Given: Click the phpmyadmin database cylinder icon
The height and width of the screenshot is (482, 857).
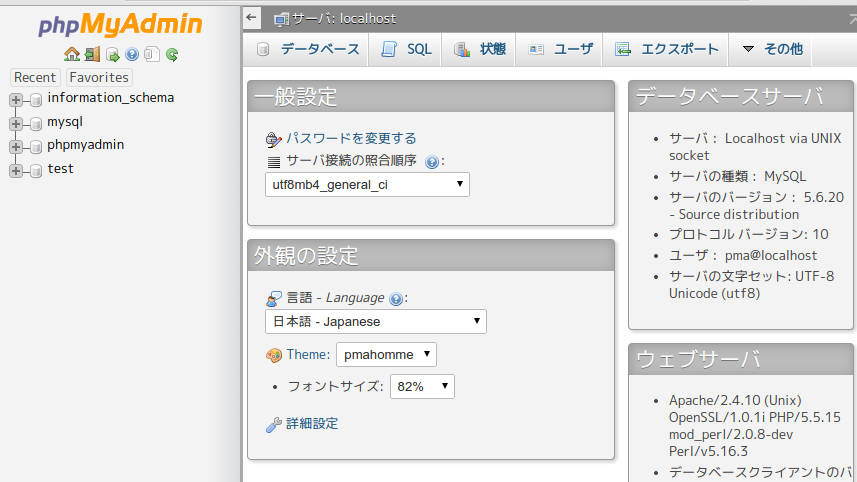Looking at the screenshot, I should pos(36,146).
